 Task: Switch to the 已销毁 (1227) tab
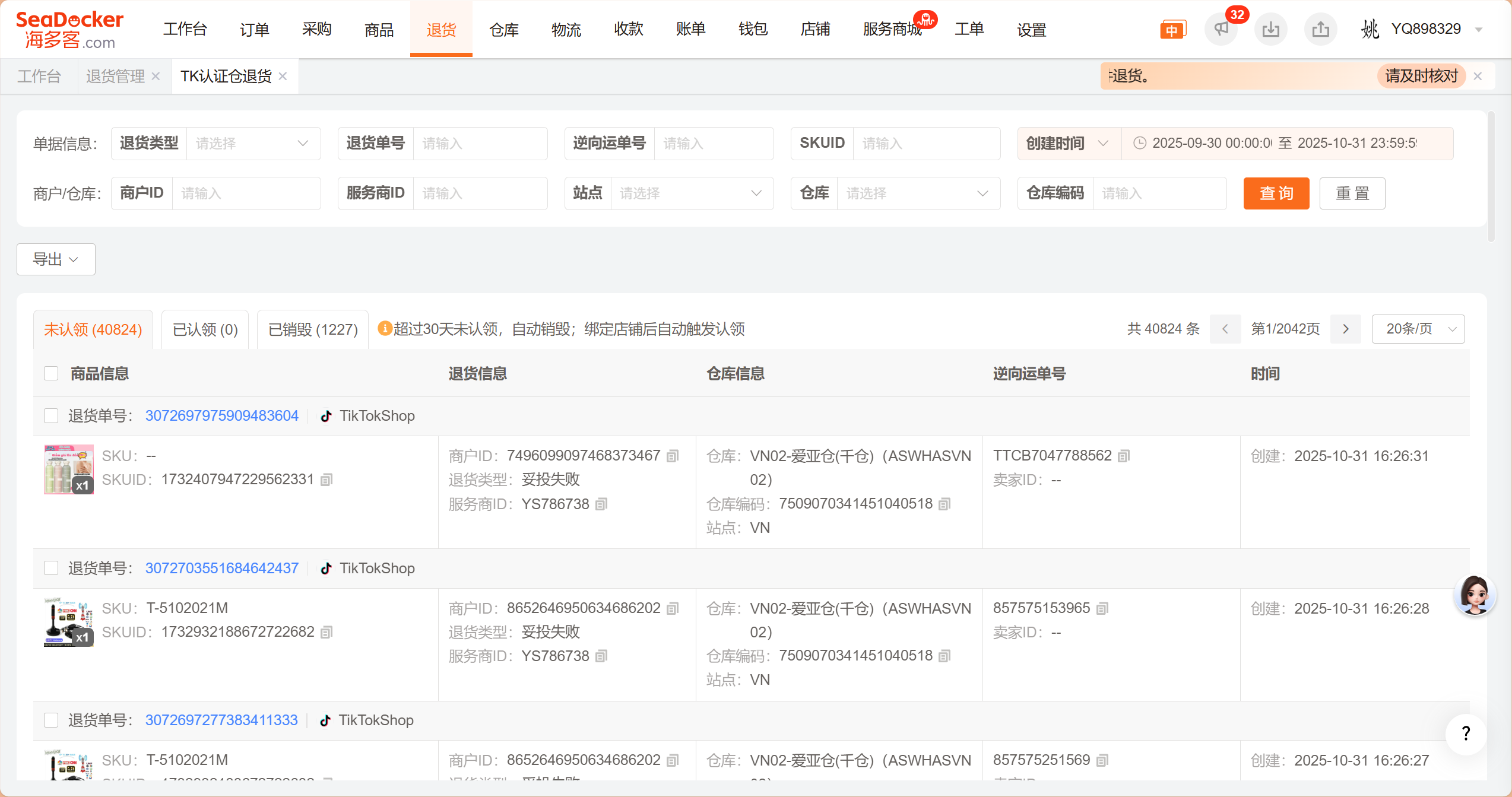[x=313, y=329]
